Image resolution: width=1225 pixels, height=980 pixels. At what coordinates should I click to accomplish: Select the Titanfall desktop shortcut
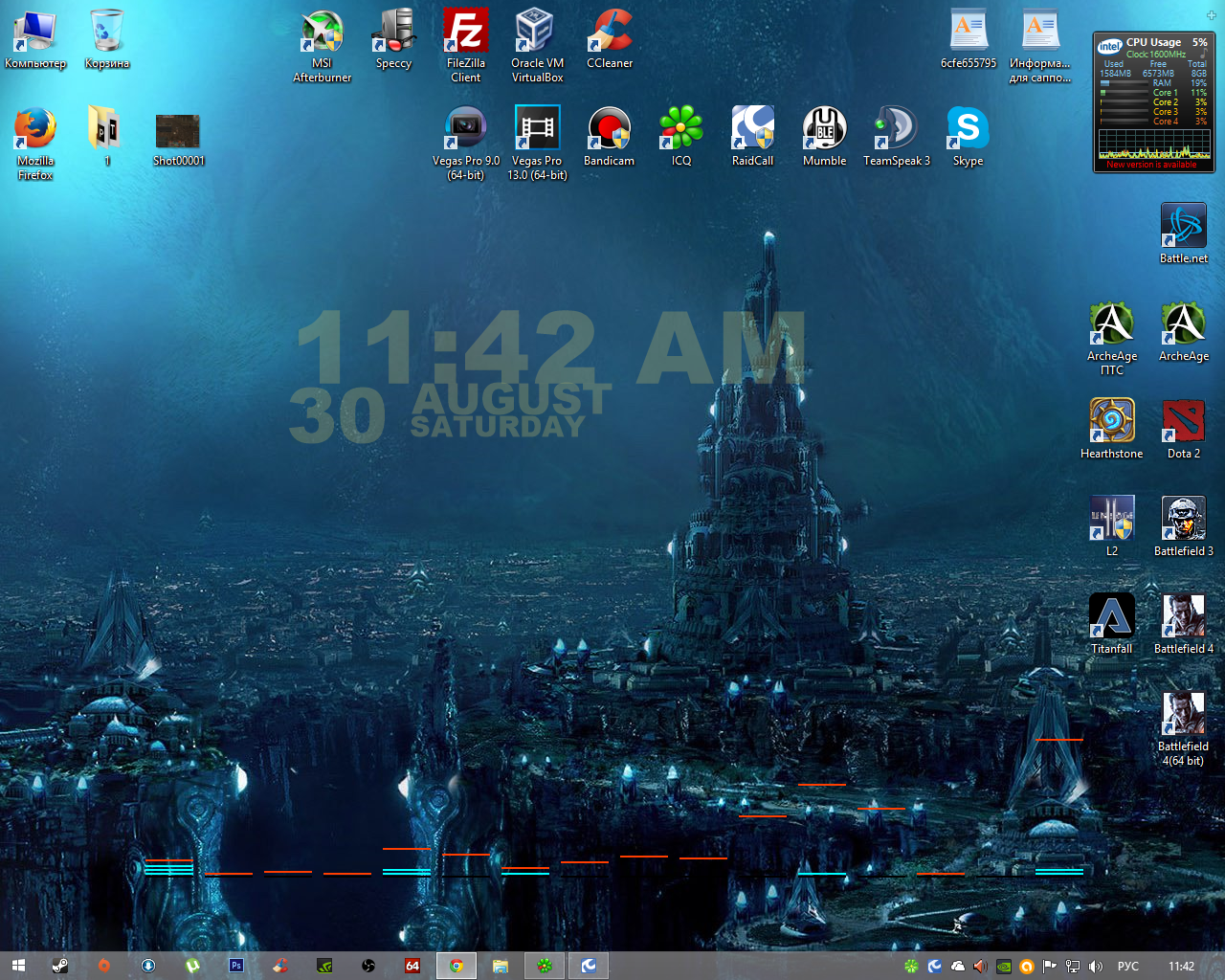[x=1111, y=617]
